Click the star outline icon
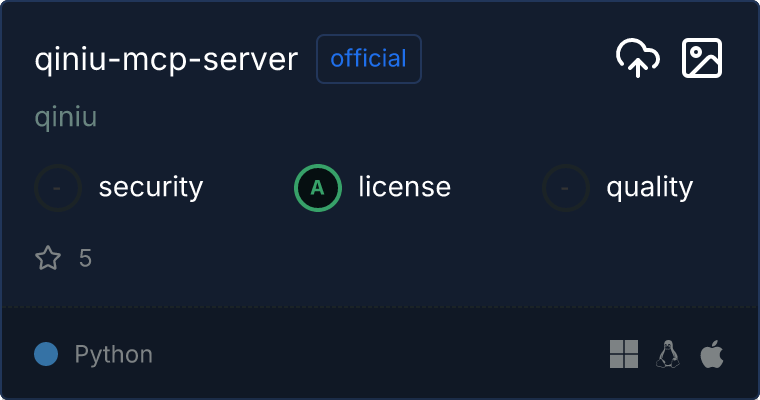The height and width of the screenshot is (400, 760). (48, 259)
